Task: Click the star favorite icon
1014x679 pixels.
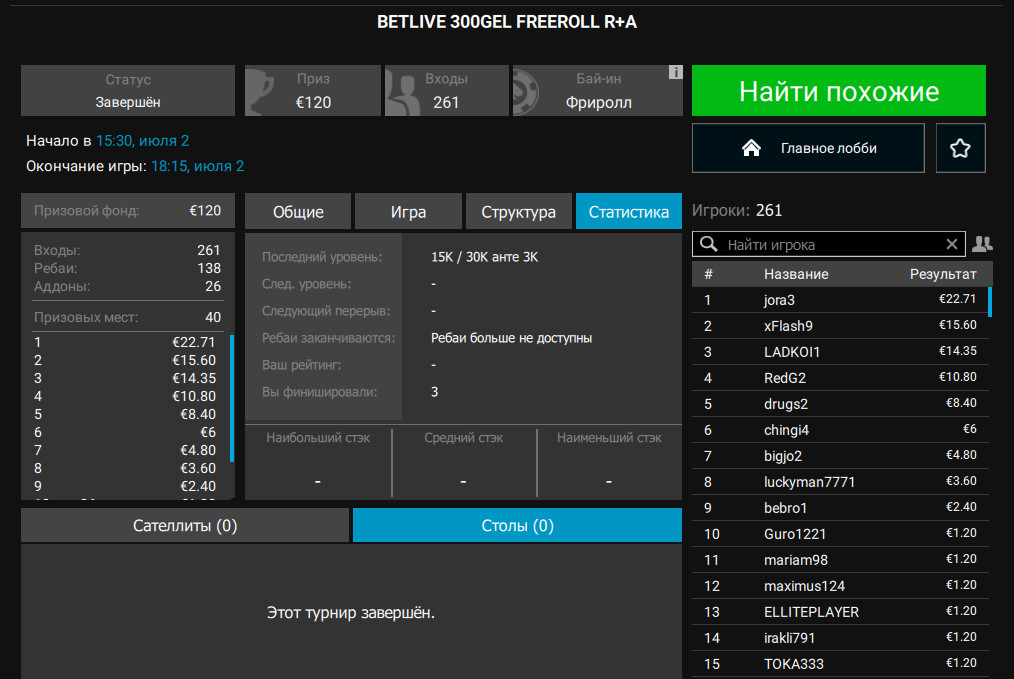Action: tap(960, 148)
